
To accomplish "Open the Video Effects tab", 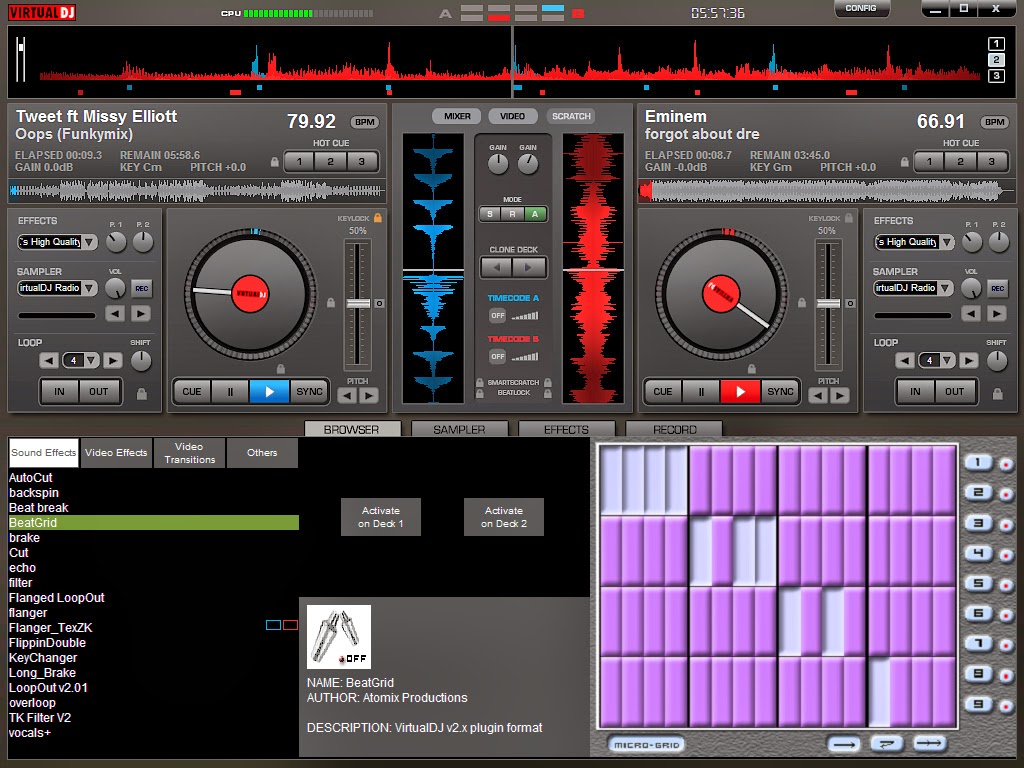I will pyautogui.click(x=116, y=452).
